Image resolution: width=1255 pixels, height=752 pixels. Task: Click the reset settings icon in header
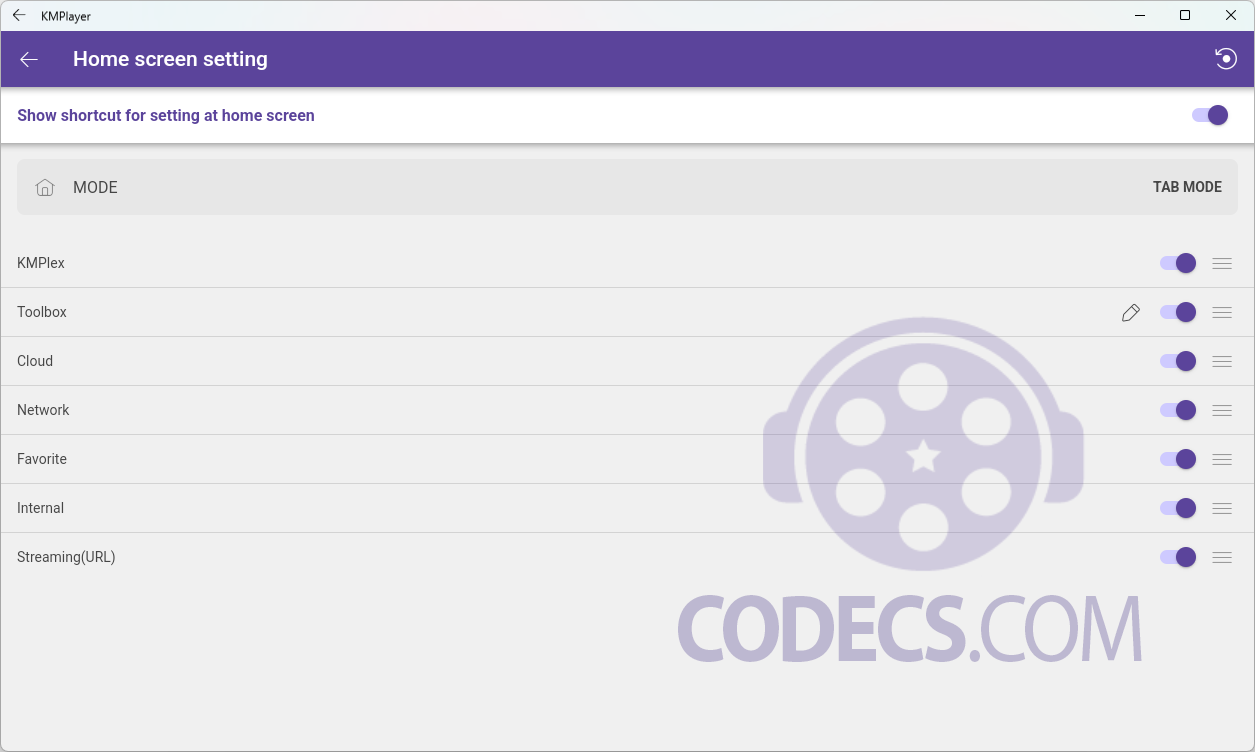[1226, 59]
